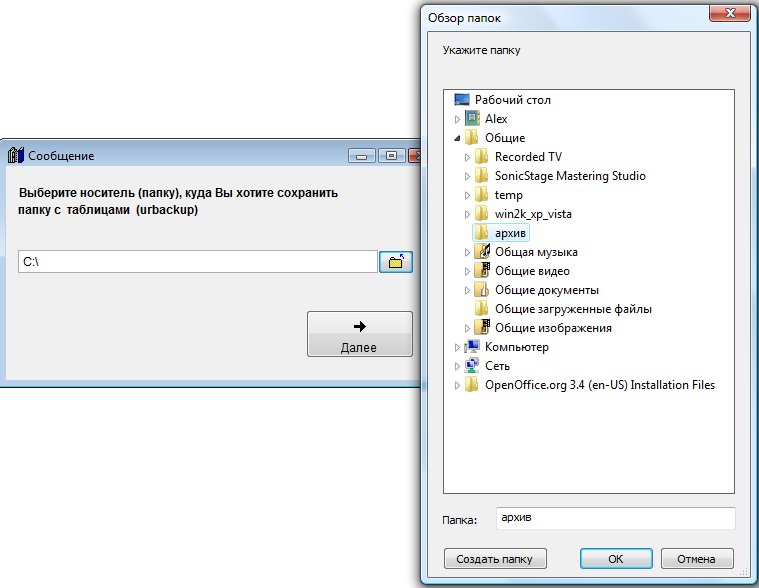
Task: Select the Общие изображения label
Action: coord(553,328)
